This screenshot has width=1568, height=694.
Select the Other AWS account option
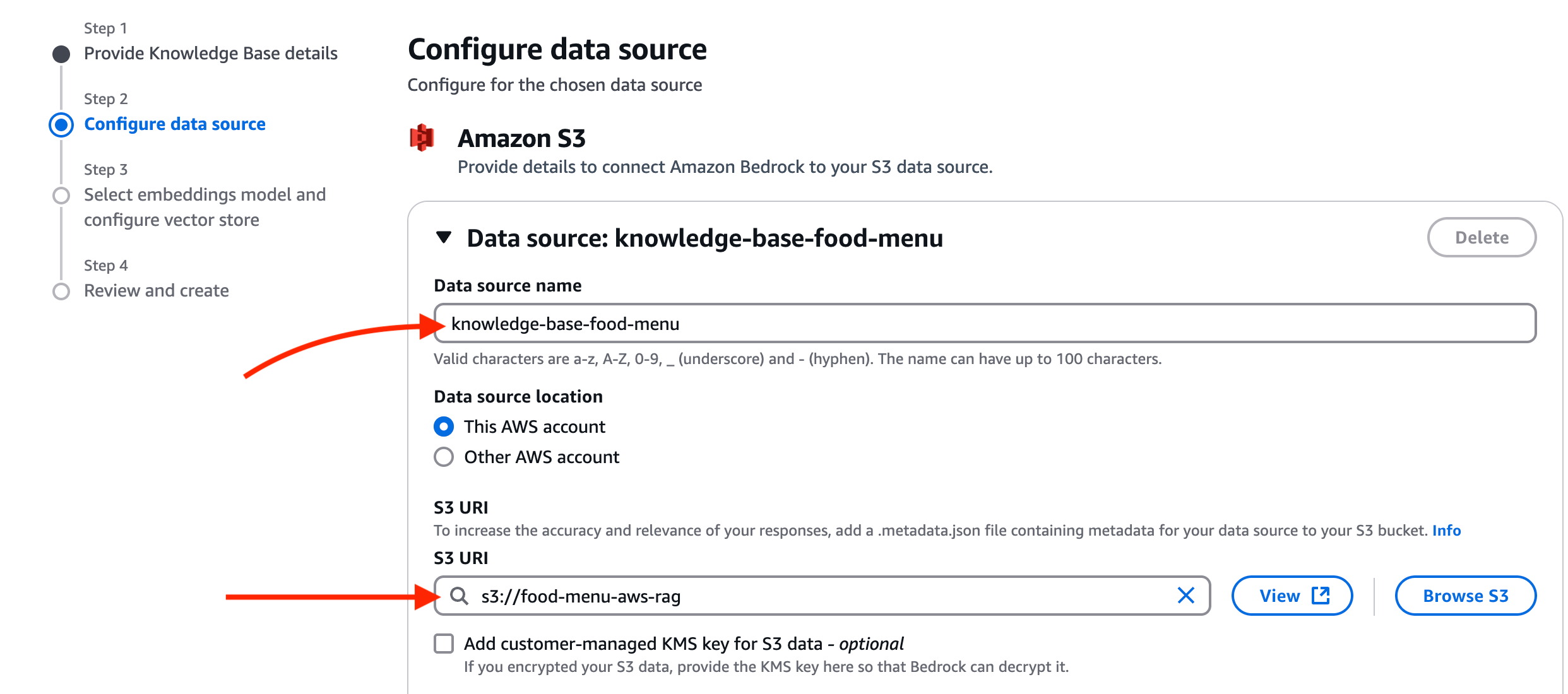coord(444,457)
